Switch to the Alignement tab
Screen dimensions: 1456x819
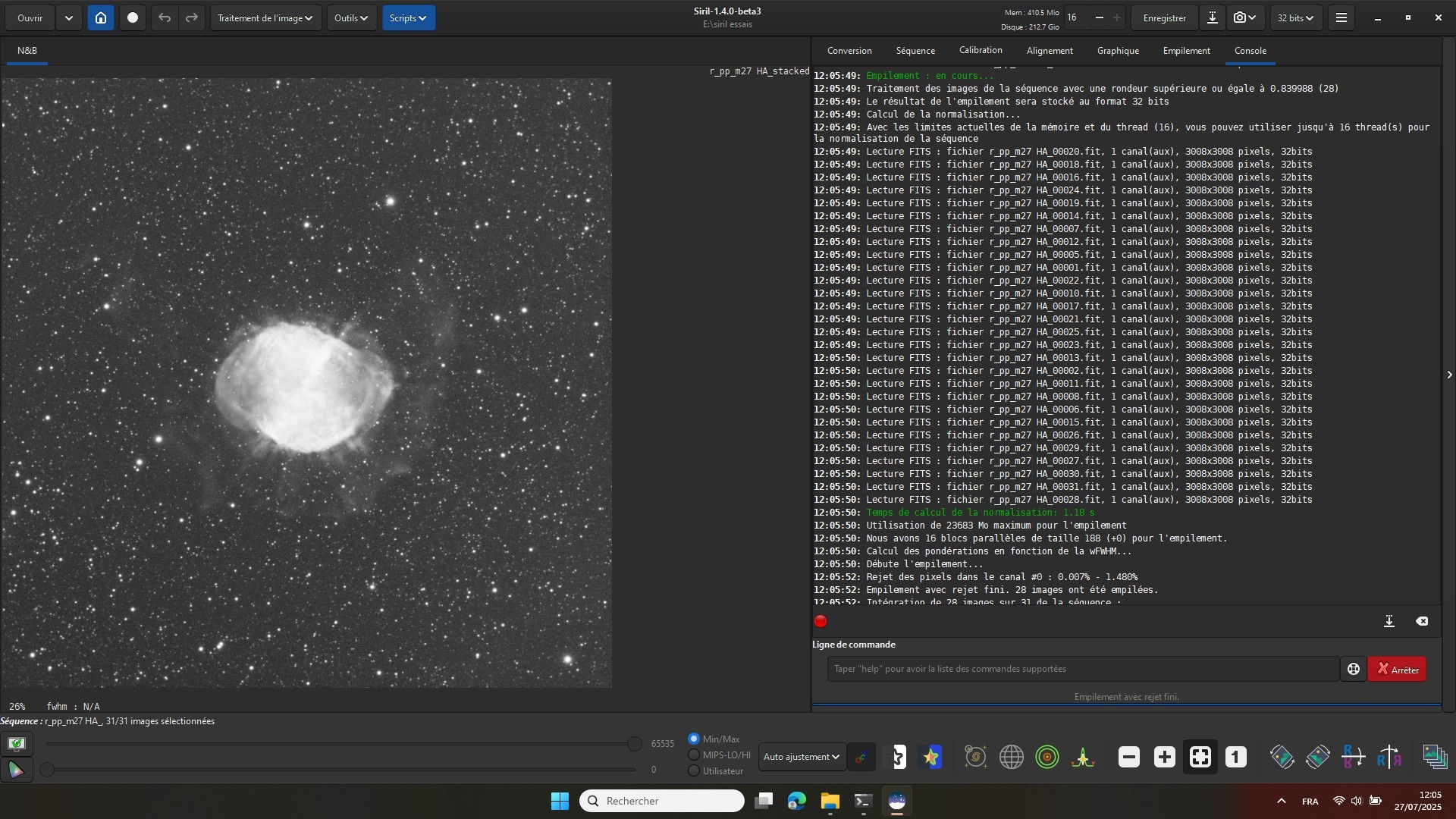pyautogui.click(x=1050, y=51)
